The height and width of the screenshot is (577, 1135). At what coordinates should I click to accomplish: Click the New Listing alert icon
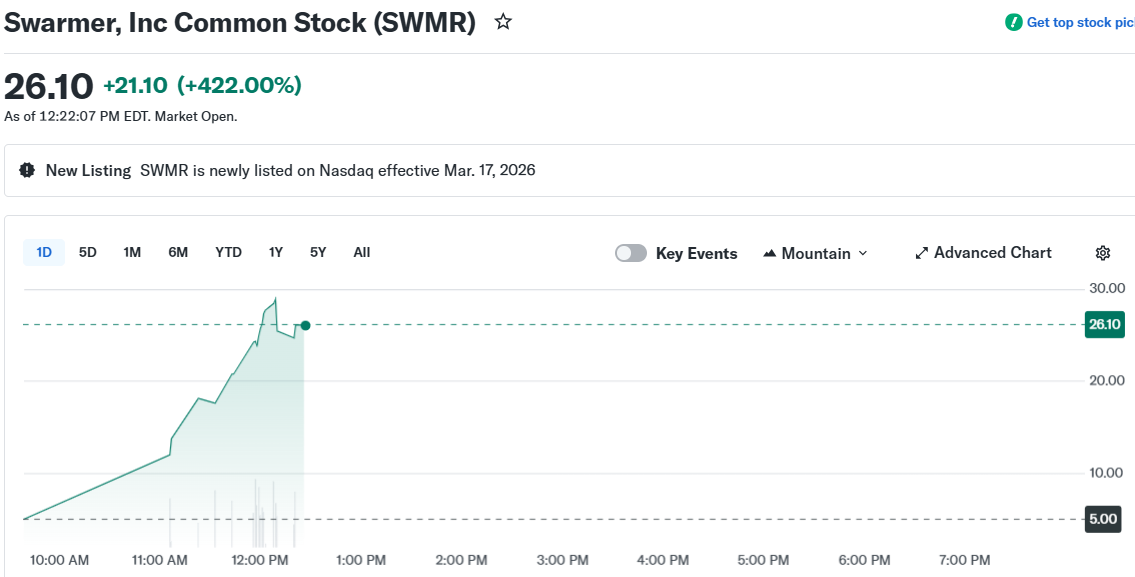click(x=27, y=170)
